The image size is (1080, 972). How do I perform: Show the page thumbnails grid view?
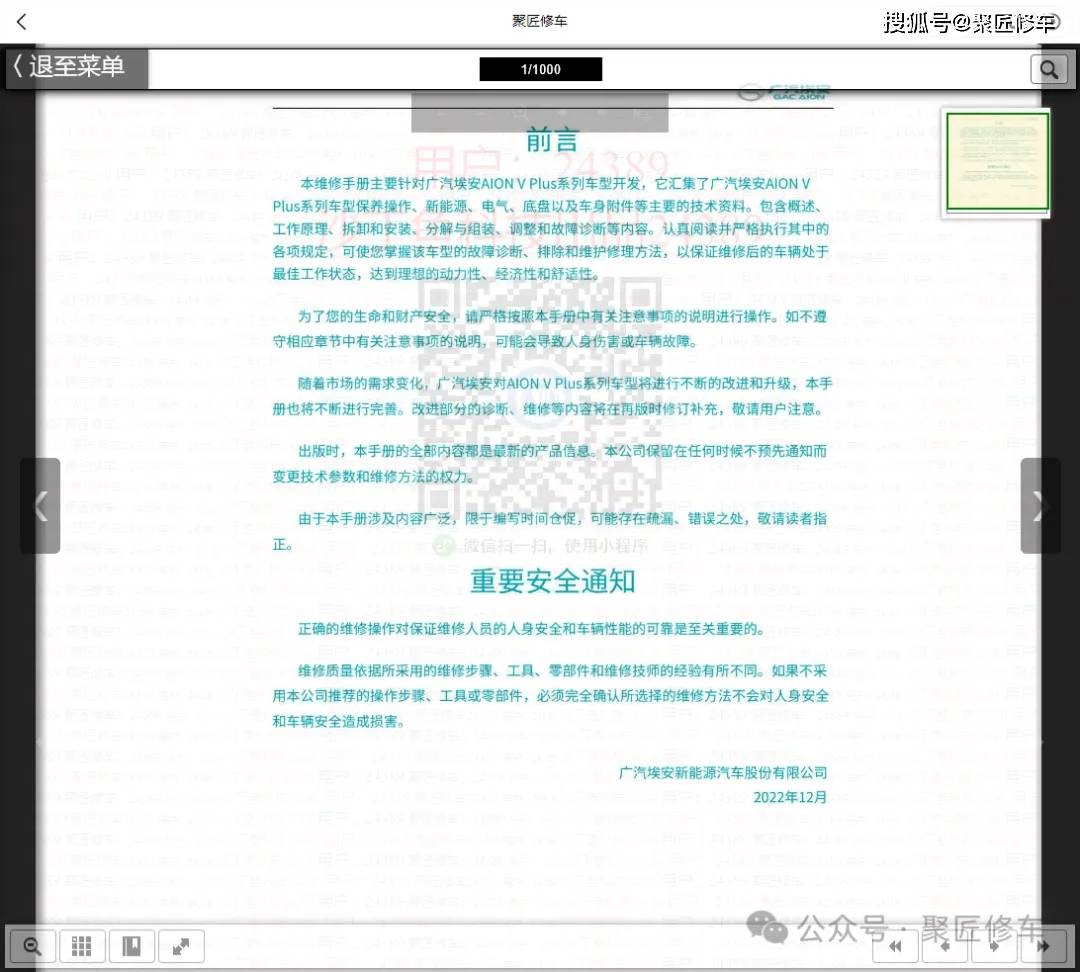[82, 946]
